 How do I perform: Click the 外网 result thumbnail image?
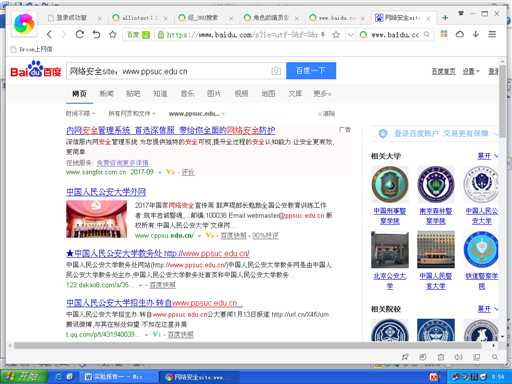point(96,219)
